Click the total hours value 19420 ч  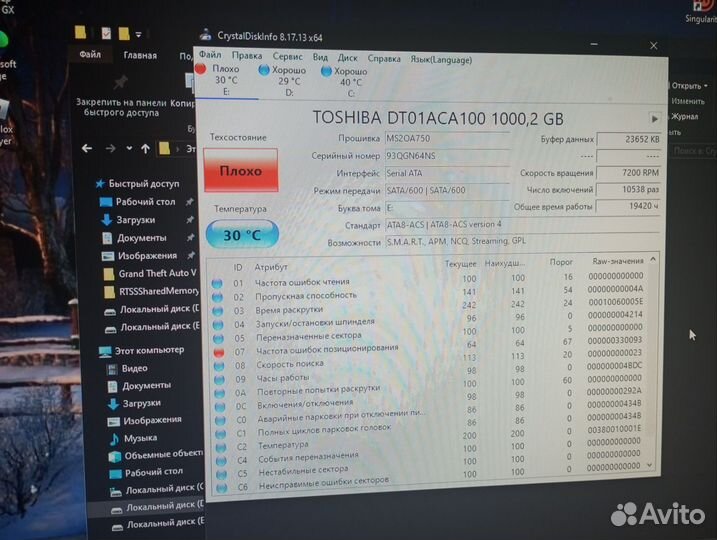(x=629, y=206)
